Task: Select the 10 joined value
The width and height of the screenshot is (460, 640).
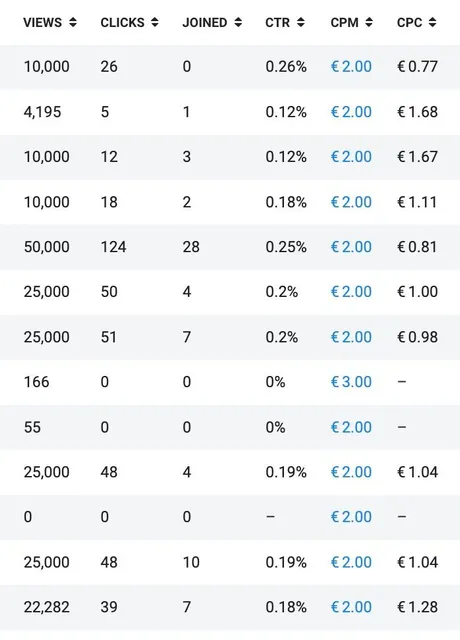Action: tap(191, 562)
